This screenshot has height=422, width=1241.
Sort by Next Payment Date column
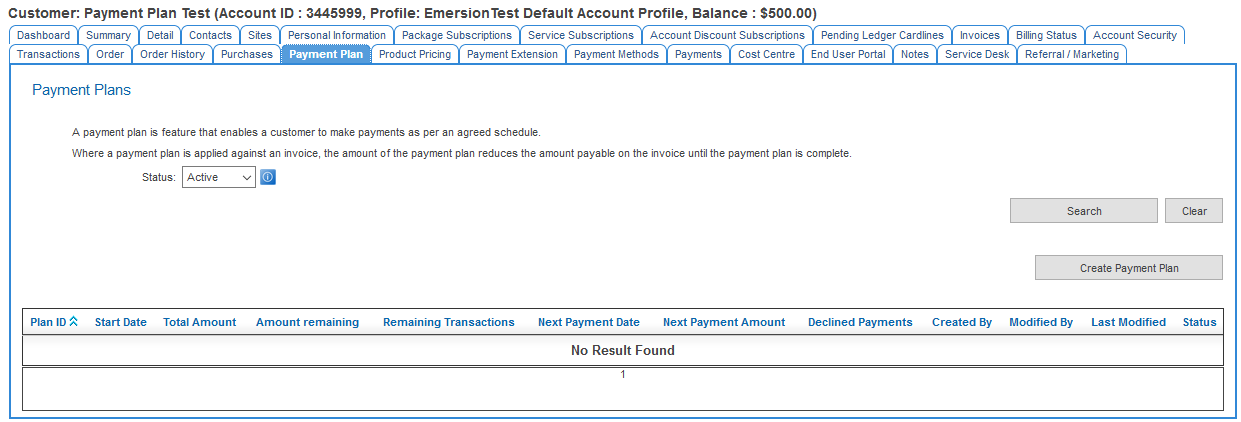click(588, 322)
